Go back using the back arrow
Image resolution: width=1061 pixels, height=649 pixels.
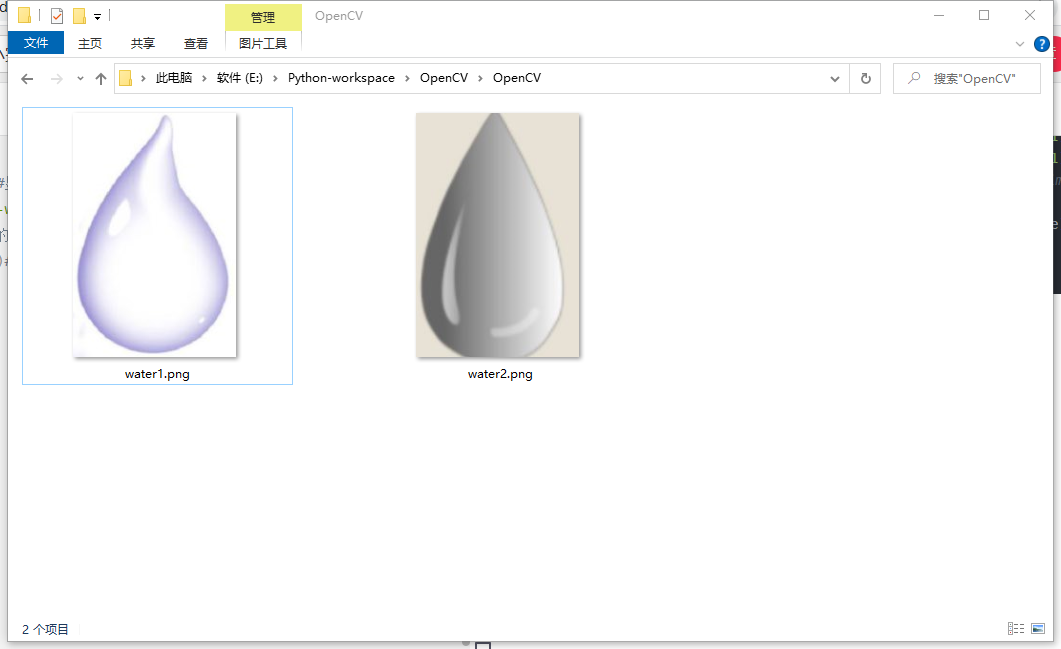click(27, 79)
